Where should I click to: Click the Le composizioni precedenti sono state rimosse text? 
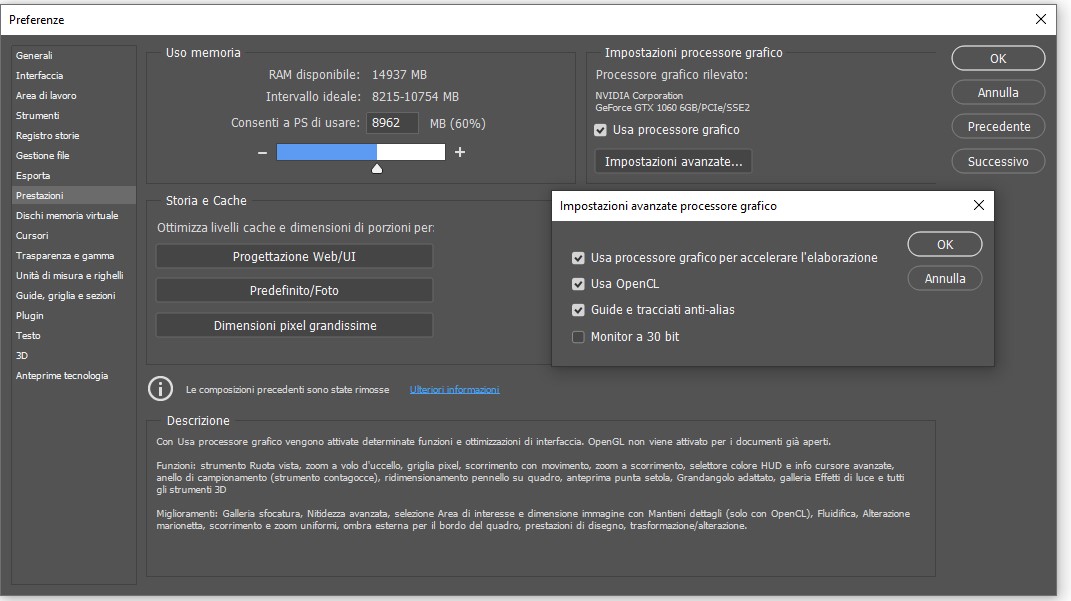pyautogui.click(x=288, y=389)
